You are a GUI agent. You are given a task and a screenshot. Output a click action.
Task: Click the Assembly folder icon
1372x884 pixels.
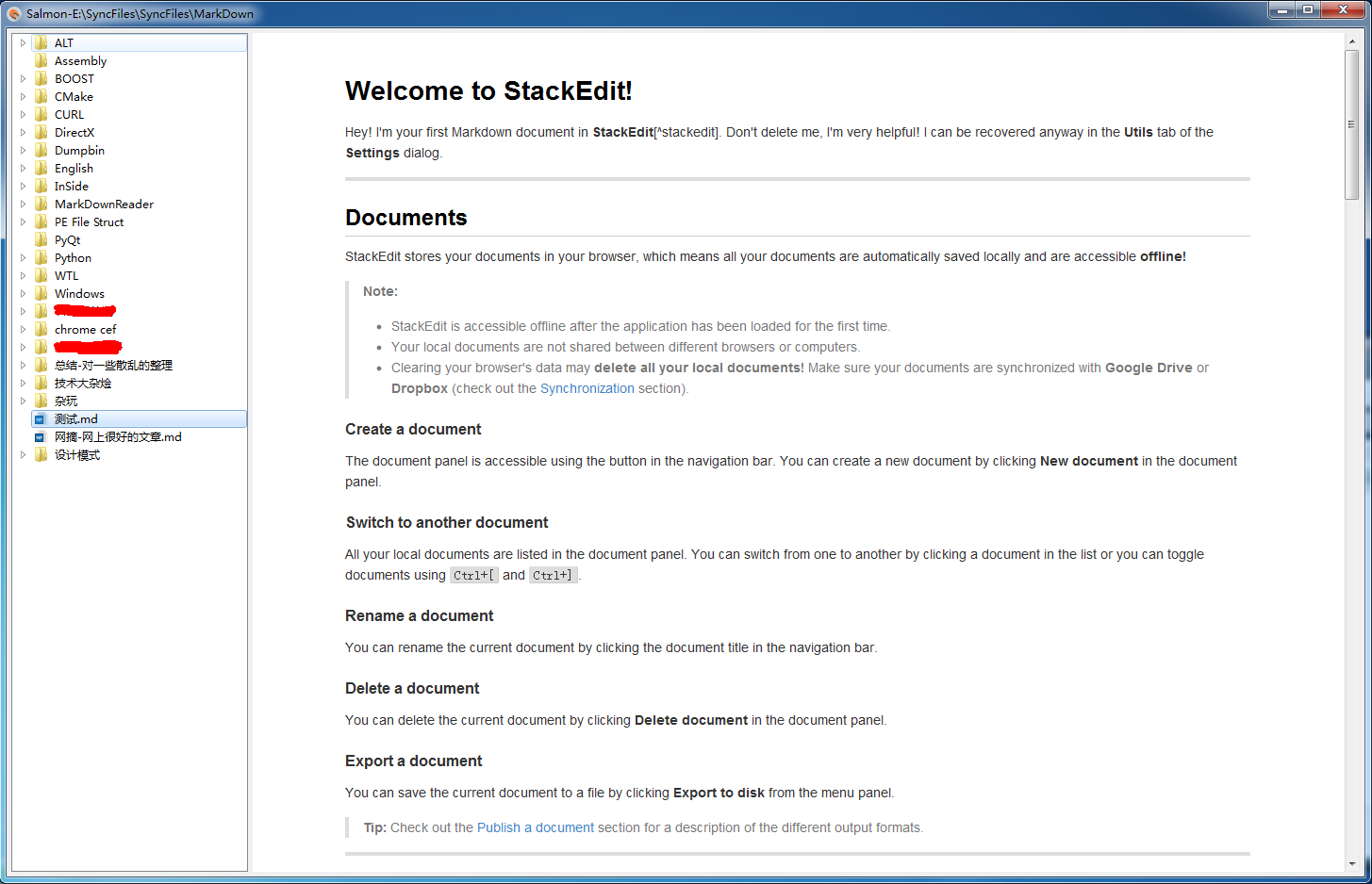coord(41,60)
